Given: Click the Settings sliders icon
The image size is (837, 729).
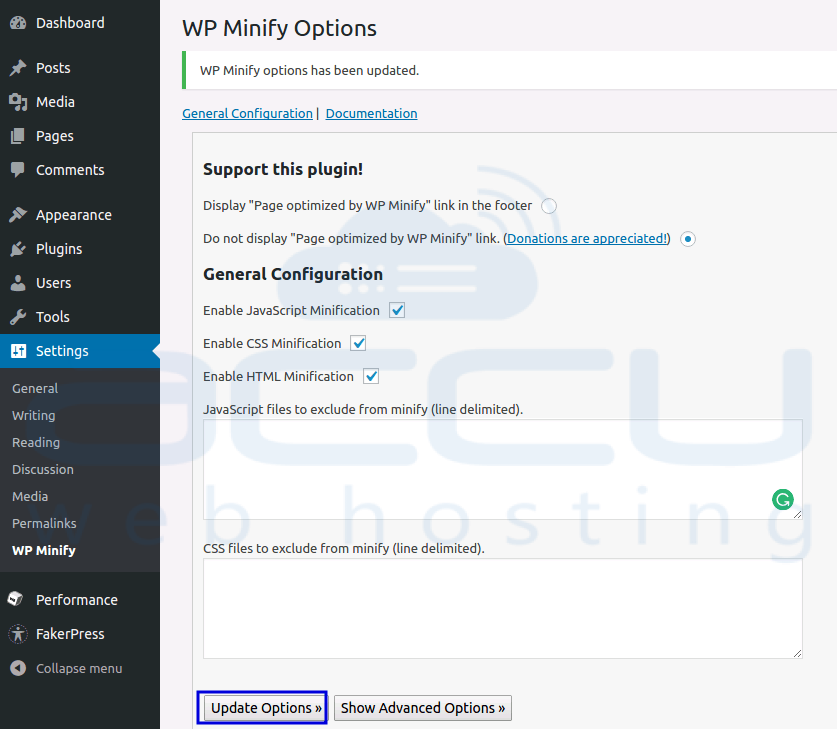Looking at the screenshot, I should [x=18, y=351].
